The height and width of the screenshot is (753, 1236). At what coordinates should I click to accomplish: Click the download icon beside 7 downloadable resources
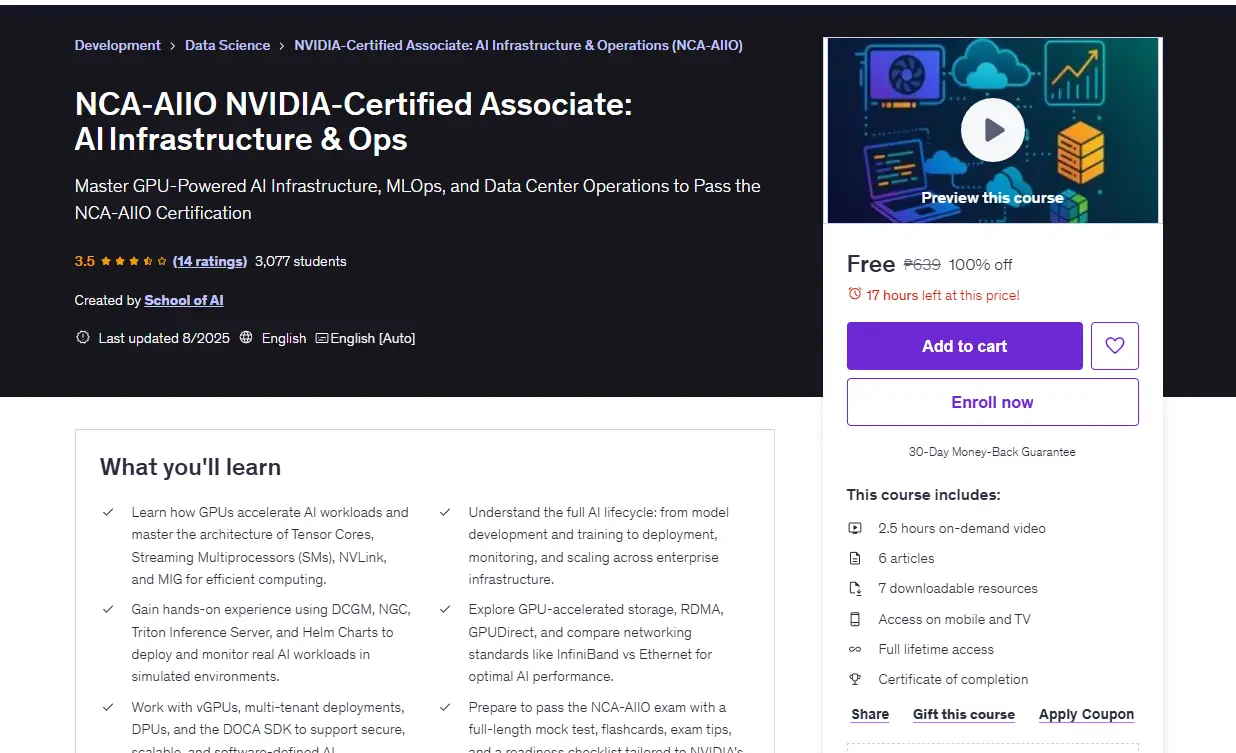click(x=855, y=589)
